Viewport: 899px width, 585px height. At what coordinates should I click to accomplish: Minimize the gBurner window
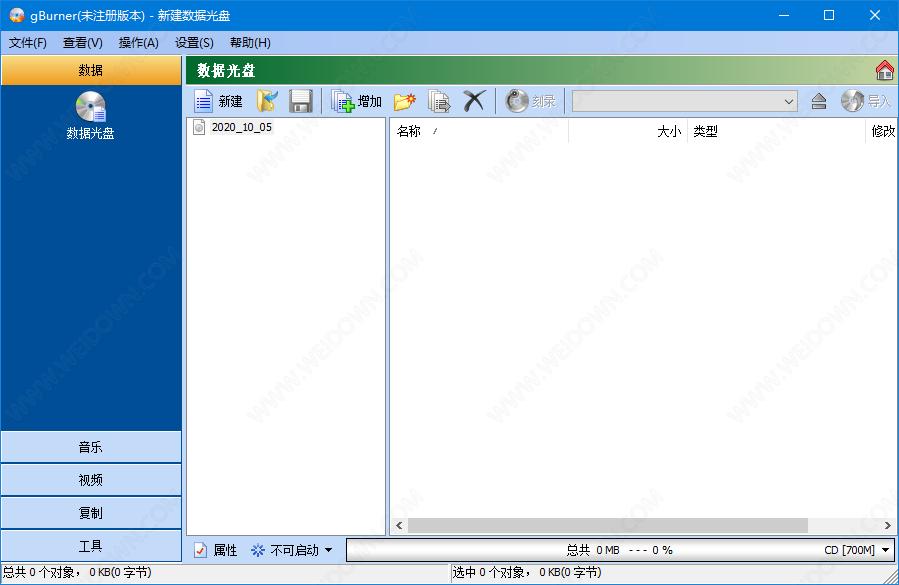[x=784, y=15]
